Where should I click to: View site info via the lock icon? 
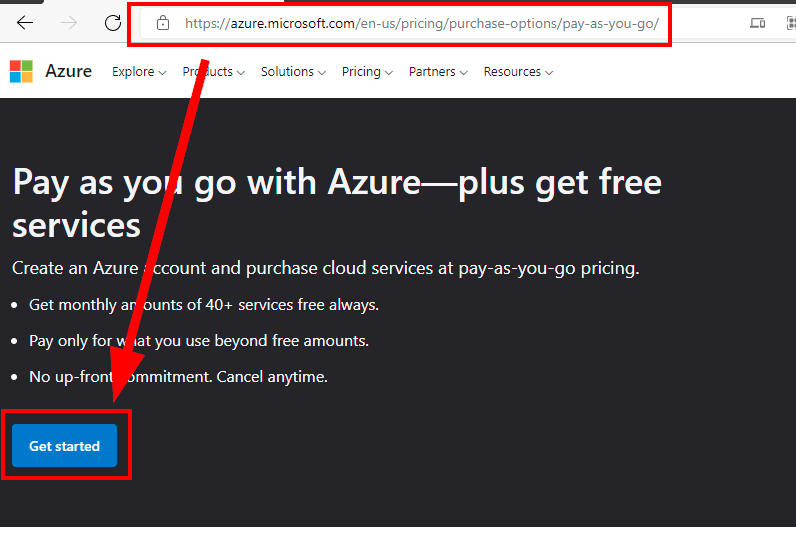point(162,23)
